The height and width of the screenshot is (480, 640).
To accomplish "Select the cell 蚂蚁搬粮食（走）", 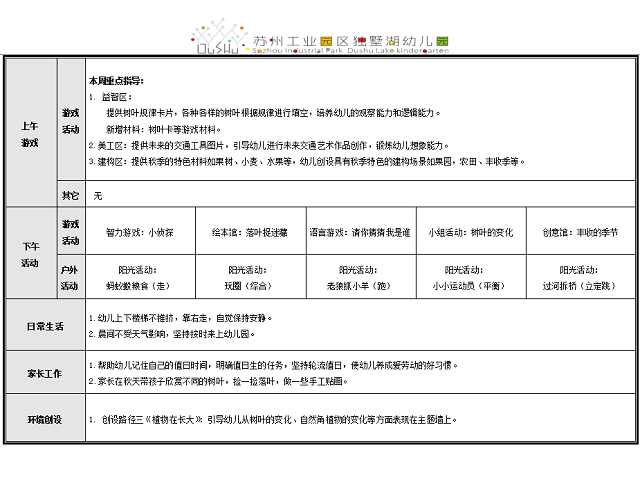I will 140,277.
